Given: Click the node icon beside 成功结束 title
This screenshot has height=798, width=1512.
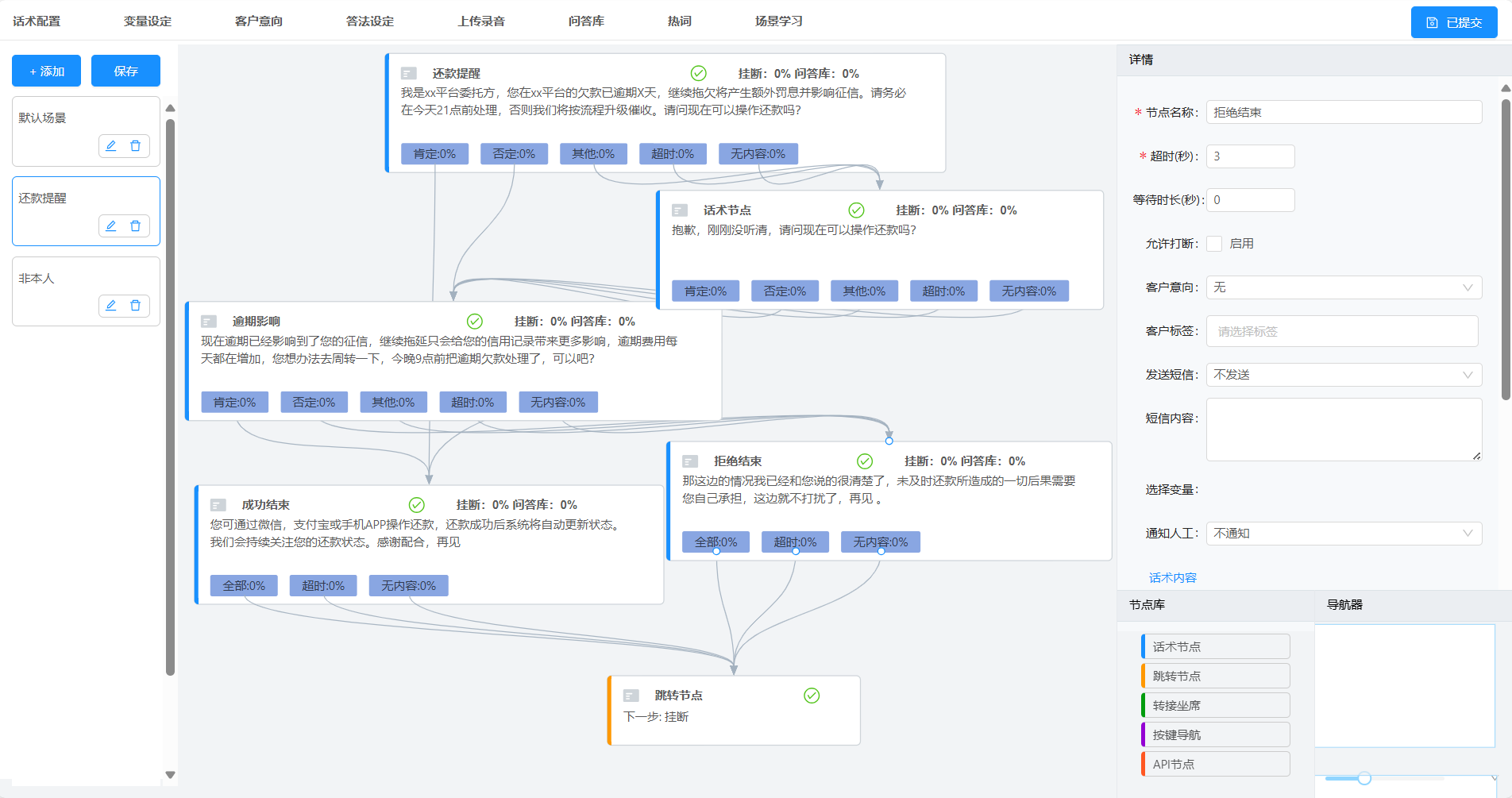Looking at the screenshot, I should click(x=218, y=505).
